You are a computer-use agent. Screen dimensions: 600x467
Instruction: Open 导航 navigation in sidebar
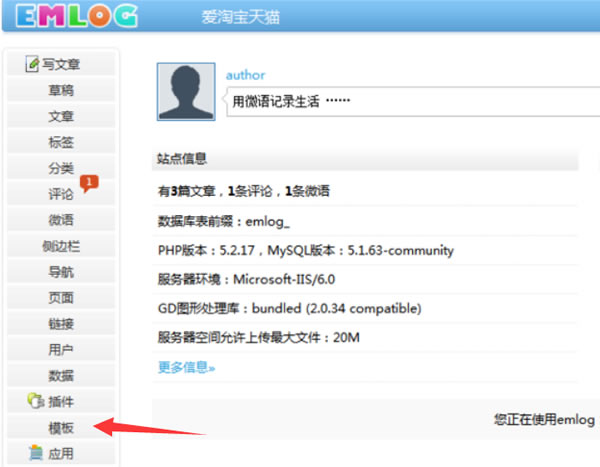61,272
